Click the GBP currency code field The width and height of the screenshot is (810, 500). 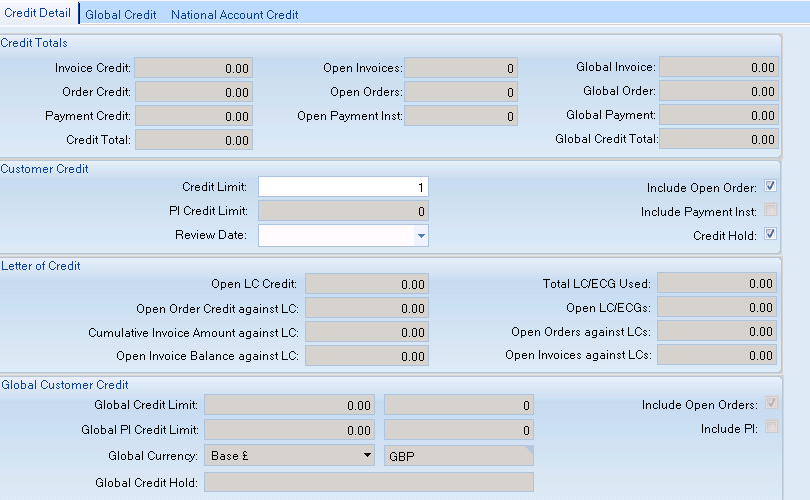coord(459,456)
